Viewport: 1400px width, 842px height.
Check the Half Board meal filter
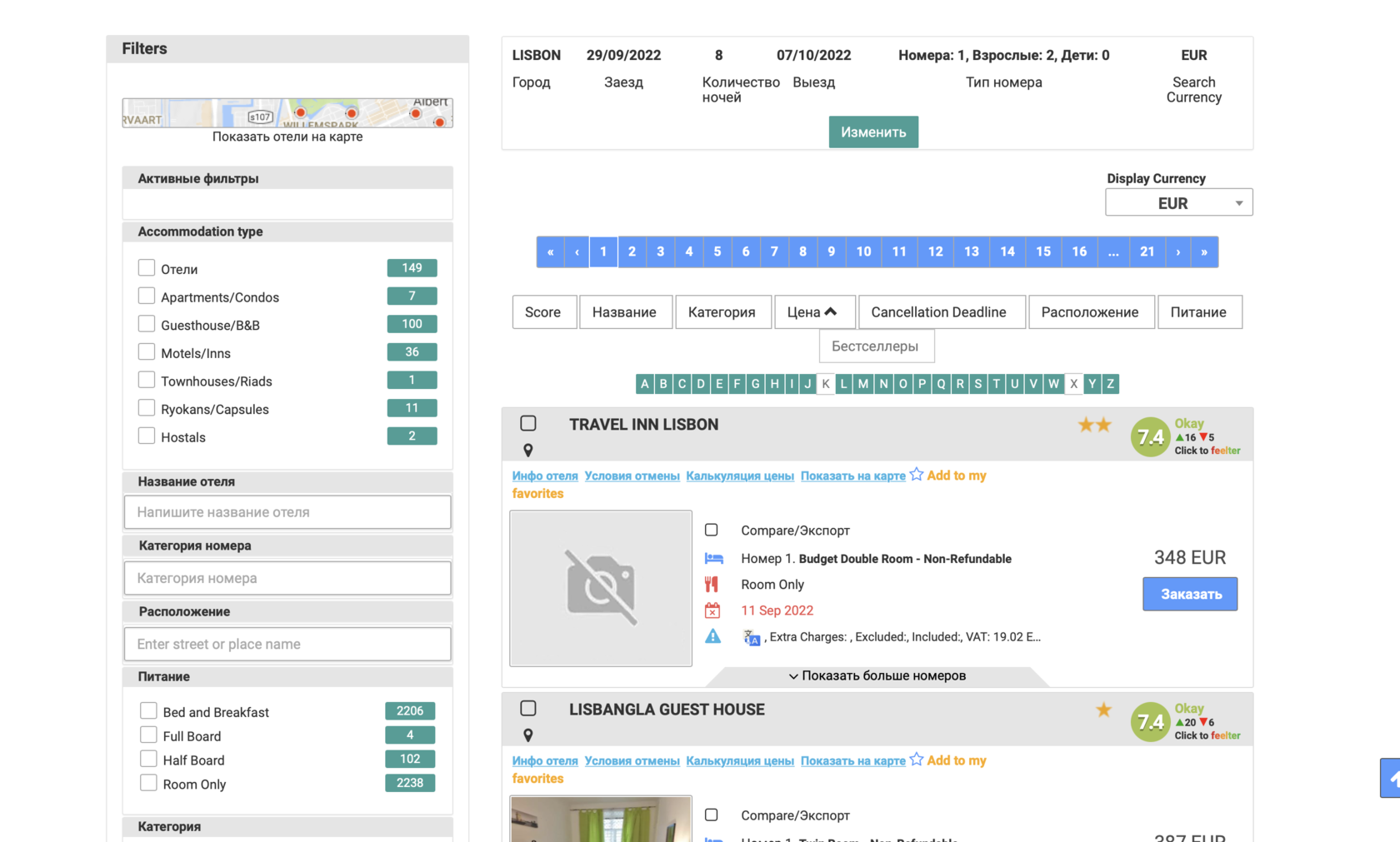tap(148, 759)
